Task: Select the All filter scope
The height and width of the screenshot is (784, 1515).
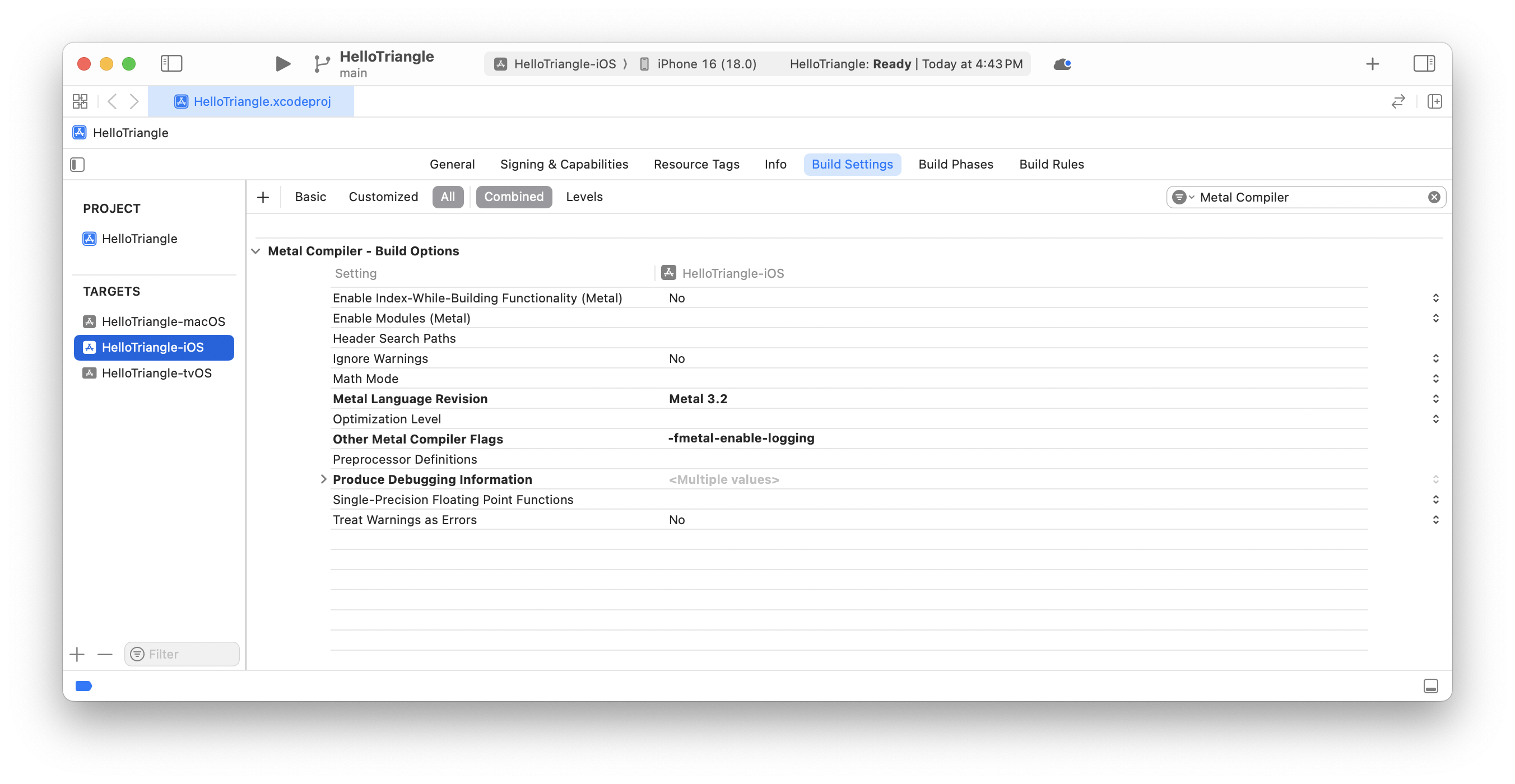Action: 448,197
